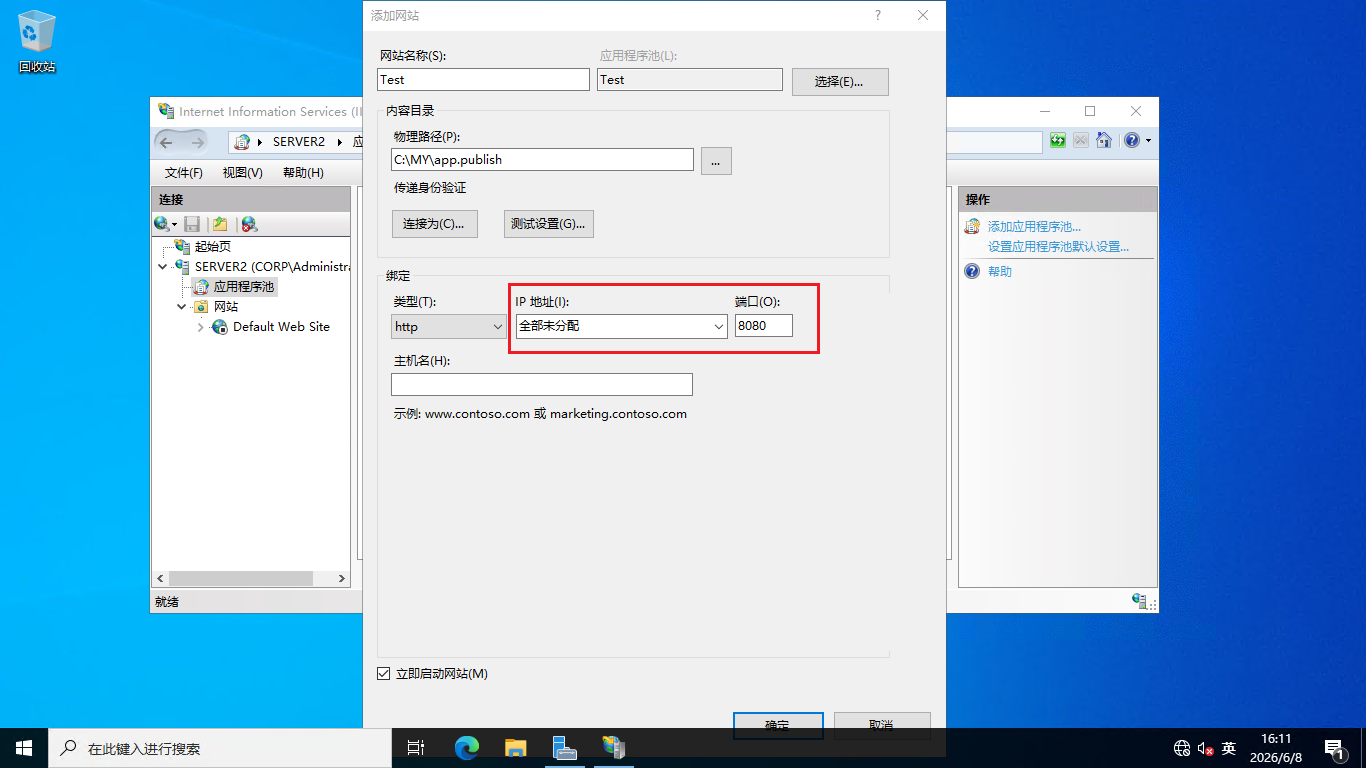Click the connections scrollbar right arrow
The width and height of the screenshot is (1366, 768).
pyautogui.click(x=342, y=579)
